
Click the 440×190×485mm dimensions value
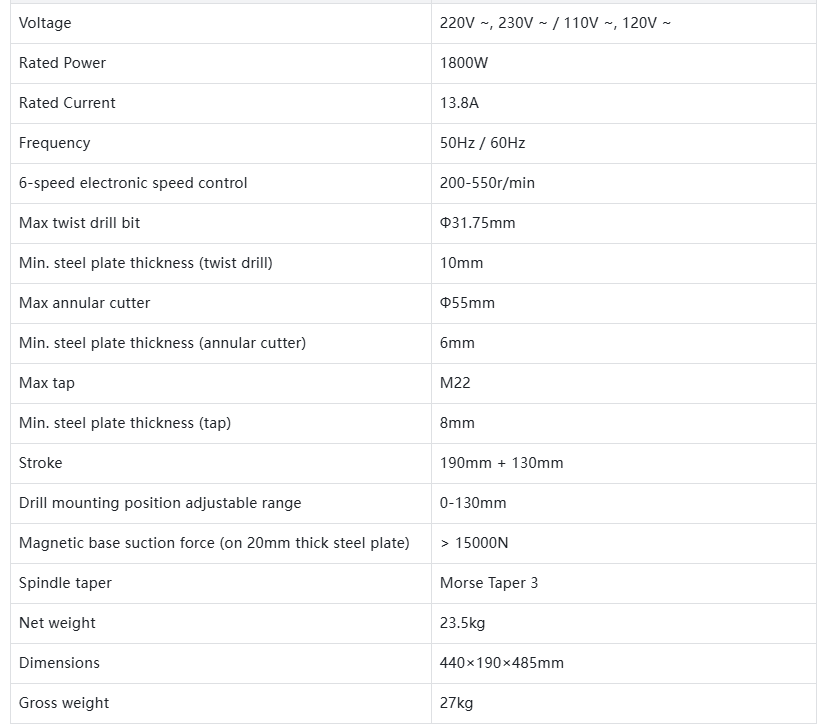[x=501, y=663]
